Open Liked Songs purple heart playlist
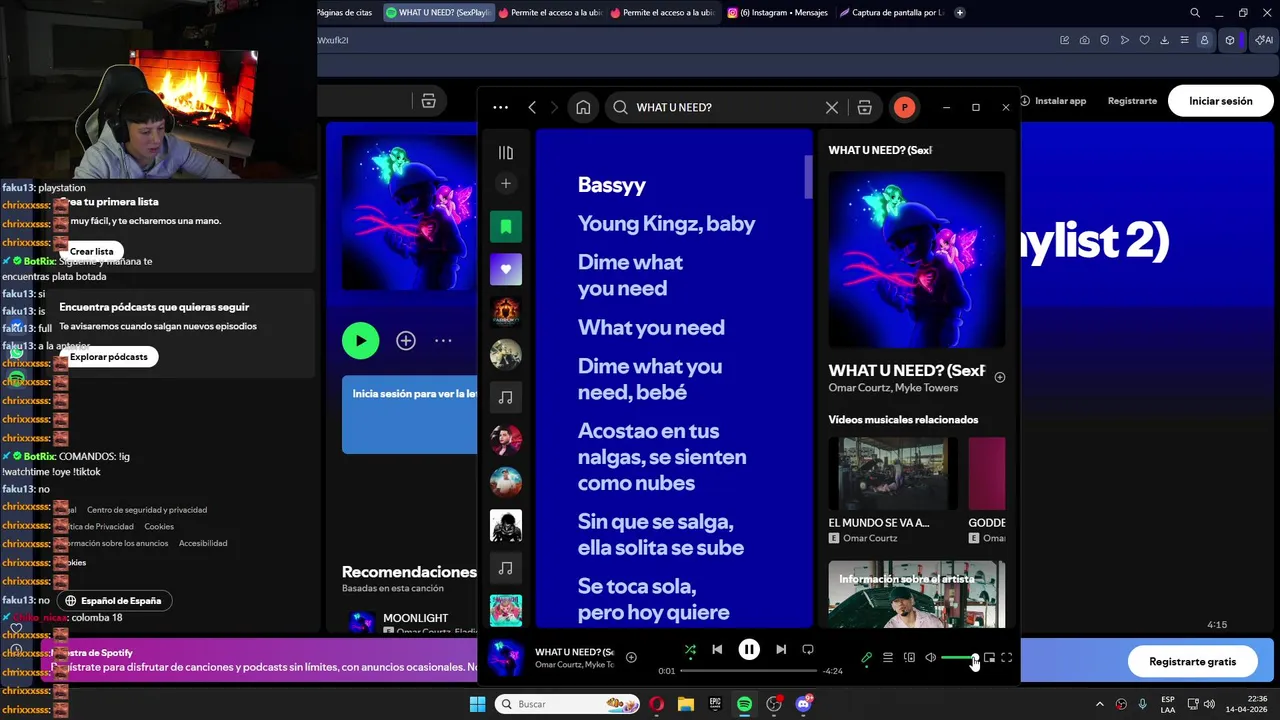Viewport: 1280px width, 720px height. [x=506, y=269]
